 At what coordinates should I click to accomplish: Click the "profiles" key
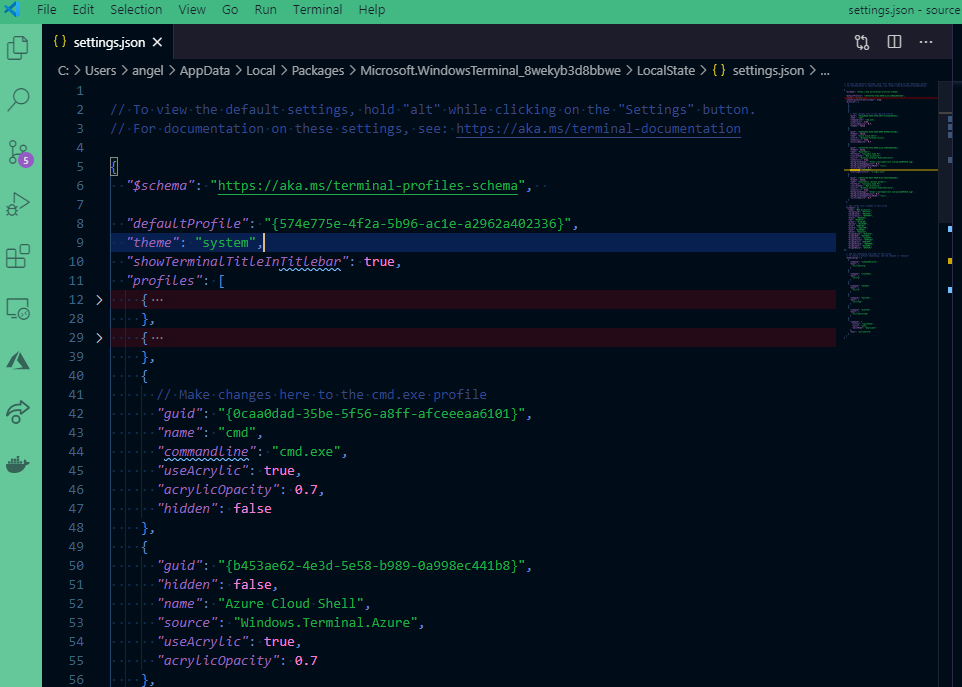coord(164,280)
